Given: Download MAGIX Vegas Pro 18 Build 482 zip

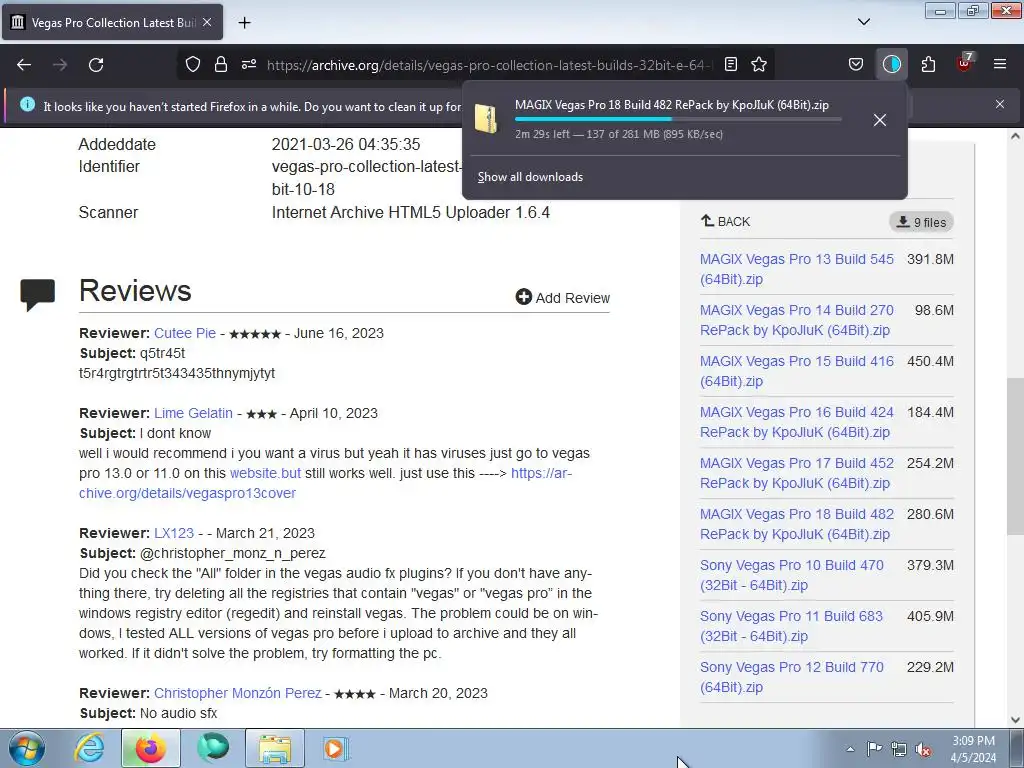Looking at the screenshot, I should [797, 524].
